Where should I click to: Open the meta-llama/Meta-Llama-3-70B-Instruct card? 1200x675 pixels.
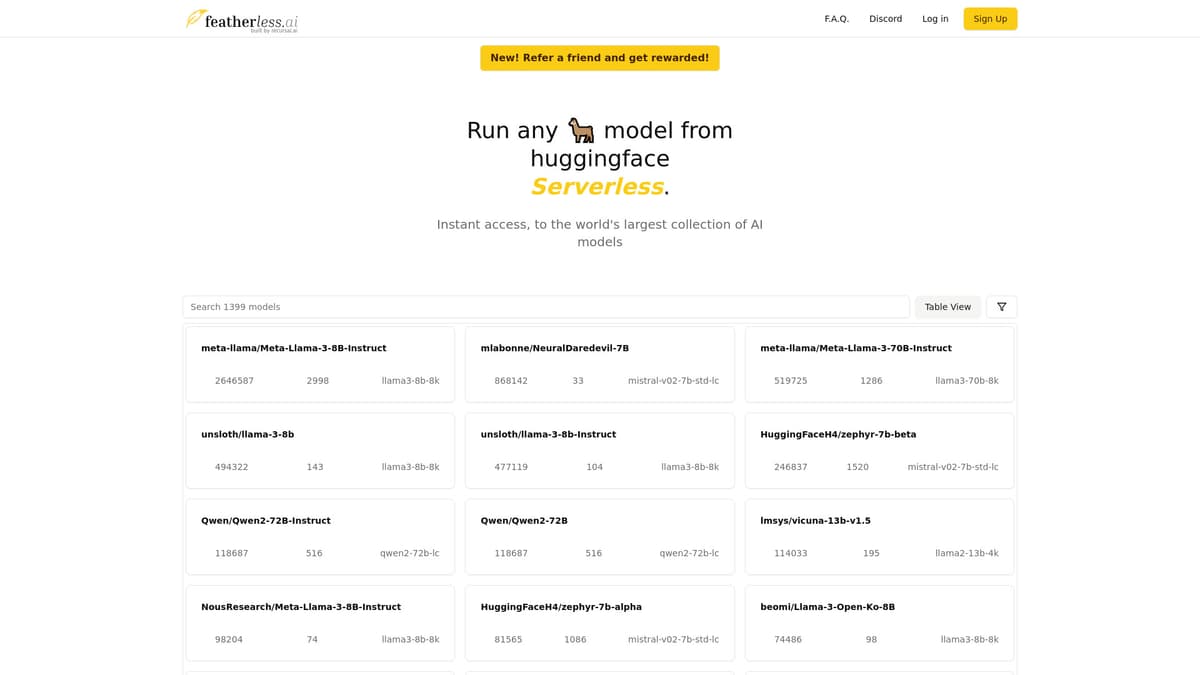(879, 364)
